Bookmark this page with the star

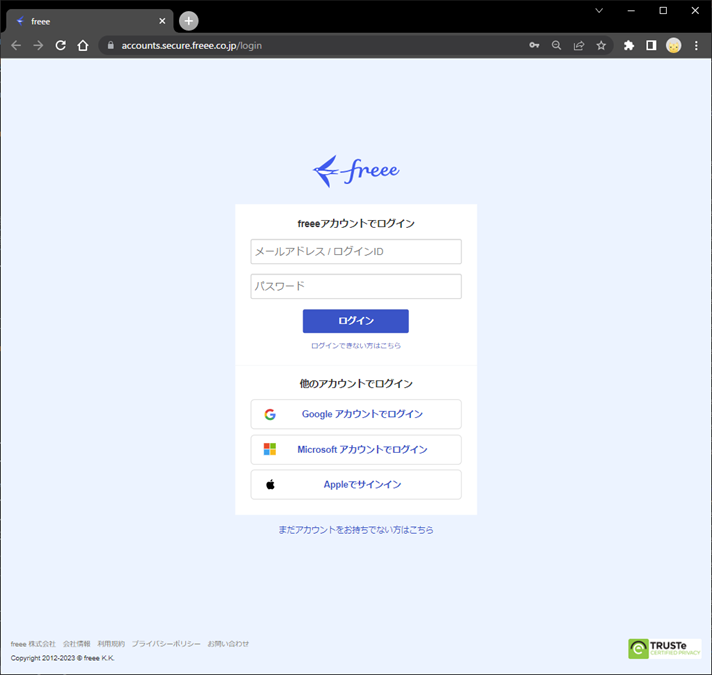coord(601,45)
